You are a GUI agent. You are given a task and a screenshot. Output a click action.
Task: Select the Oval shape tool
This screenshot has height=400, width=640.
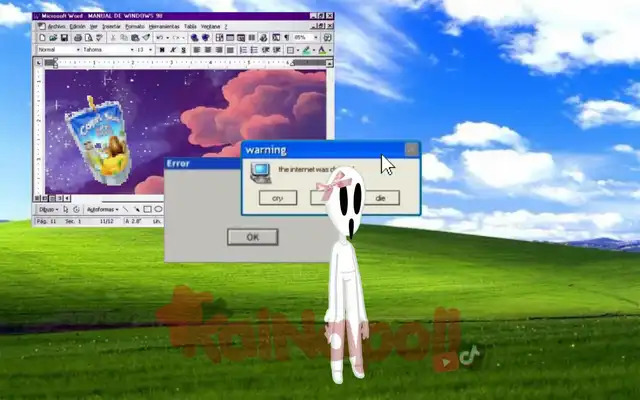158,210
